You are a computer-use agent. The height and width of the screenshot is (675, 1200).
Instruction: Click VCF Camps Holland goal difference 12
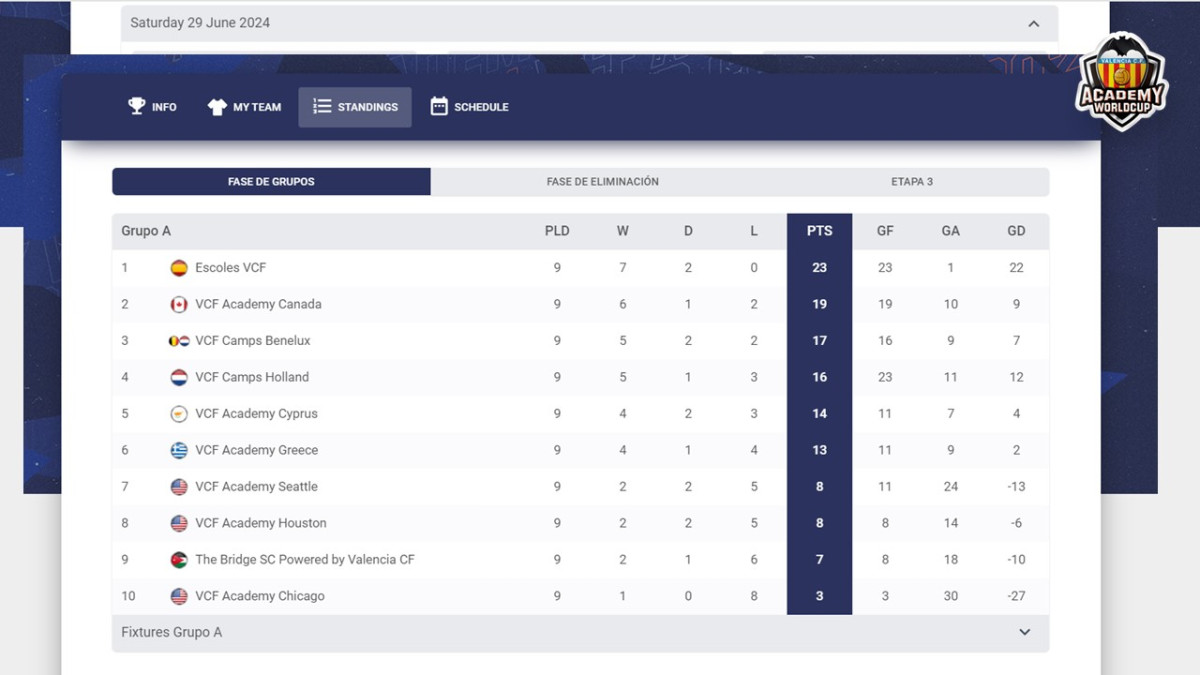1016,377
